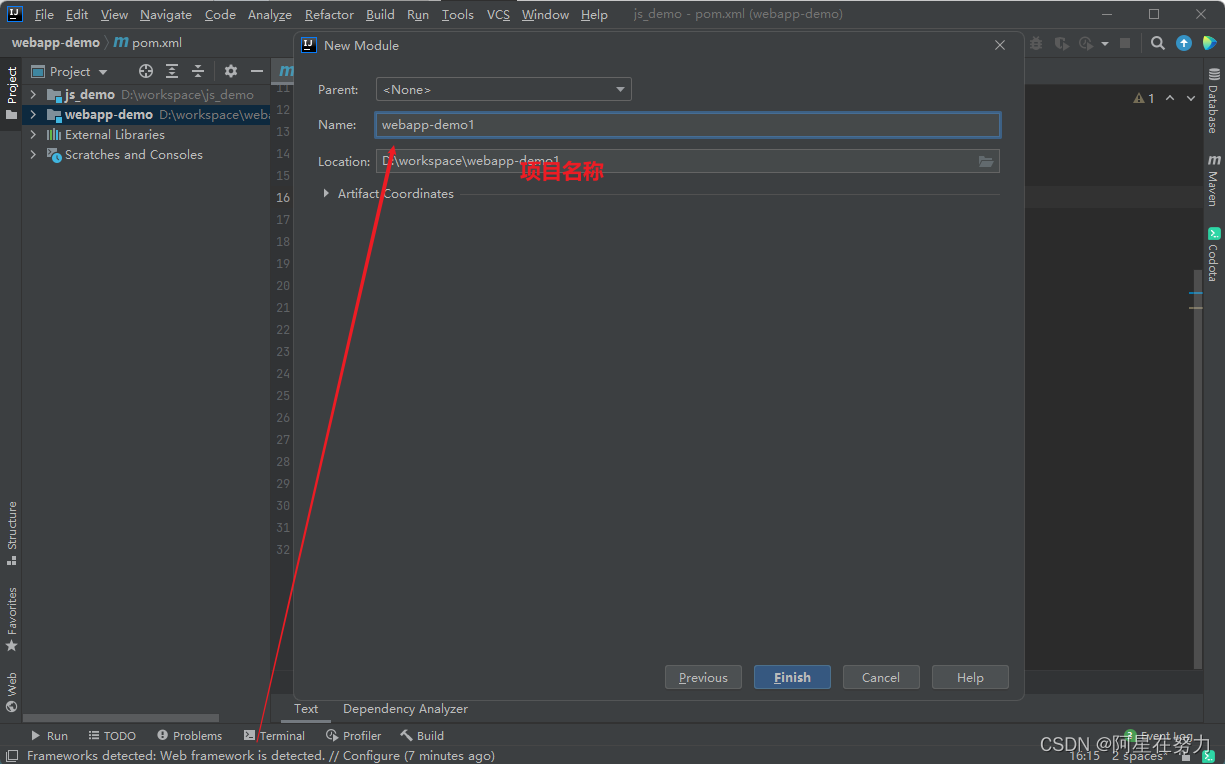Open Search Everywhere magnifier
Screen dimensions: 1225x764
click(1157, 43)
